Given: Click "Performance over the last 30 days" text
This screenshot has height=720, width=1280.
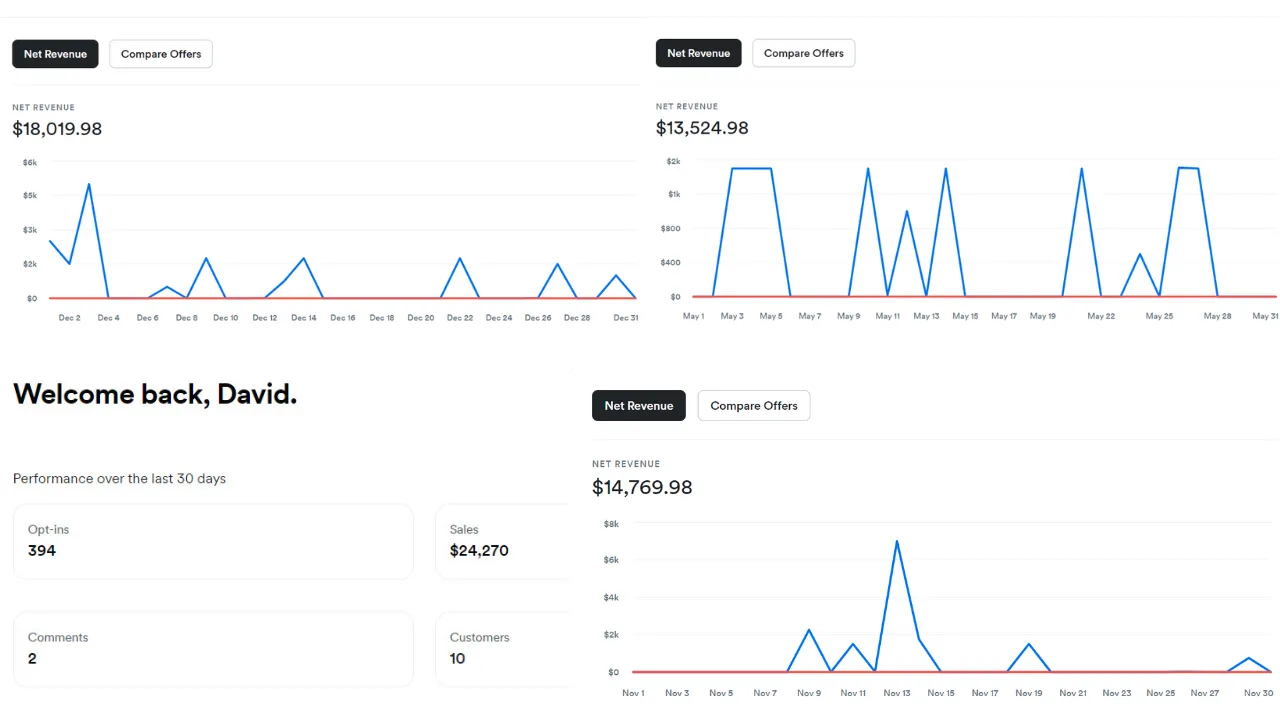Looking at the screenshot, I should [x=119, y=479].
